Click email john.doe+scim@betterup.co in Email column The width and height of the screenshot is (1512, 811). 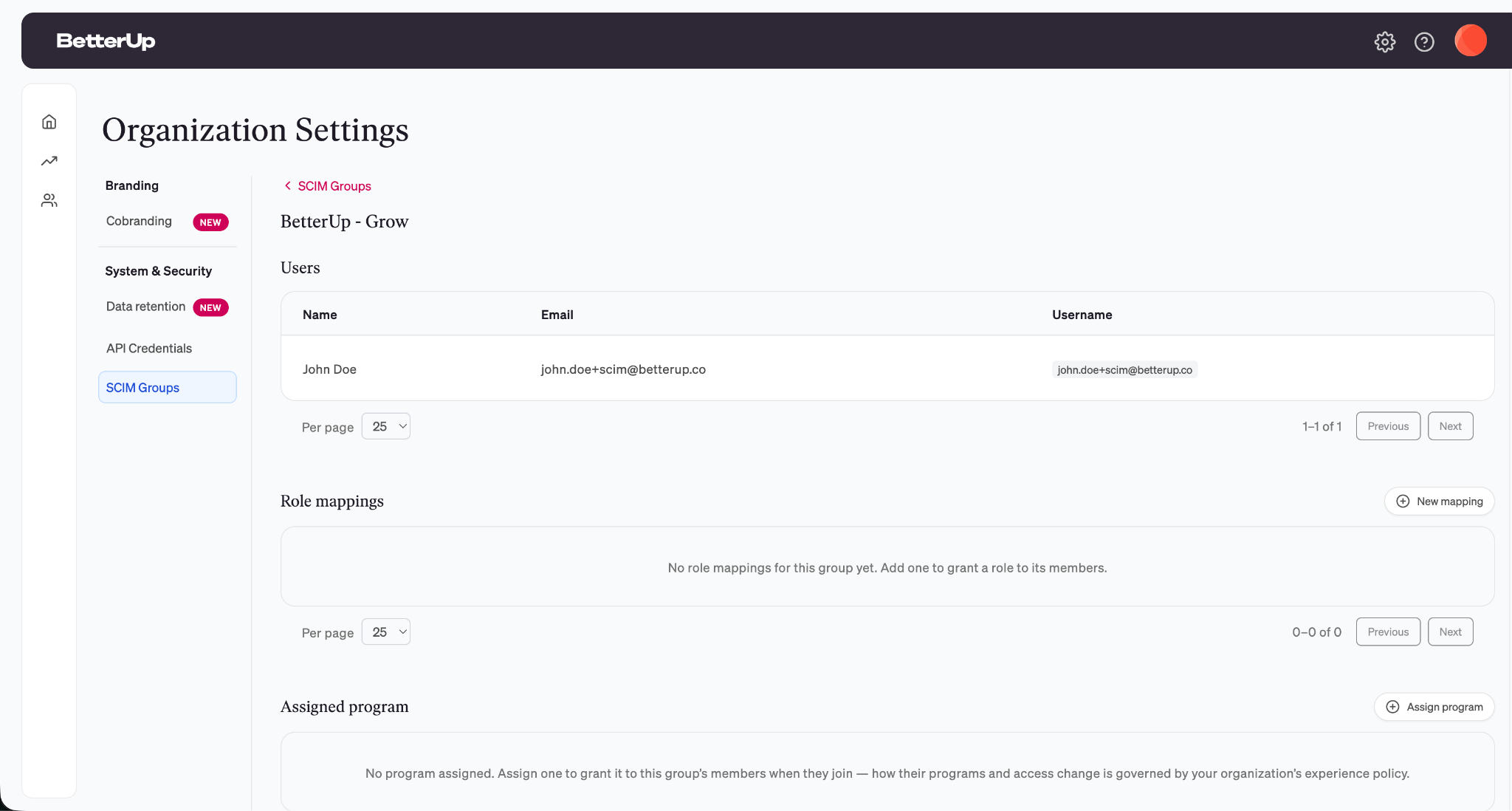coord(623,369)
